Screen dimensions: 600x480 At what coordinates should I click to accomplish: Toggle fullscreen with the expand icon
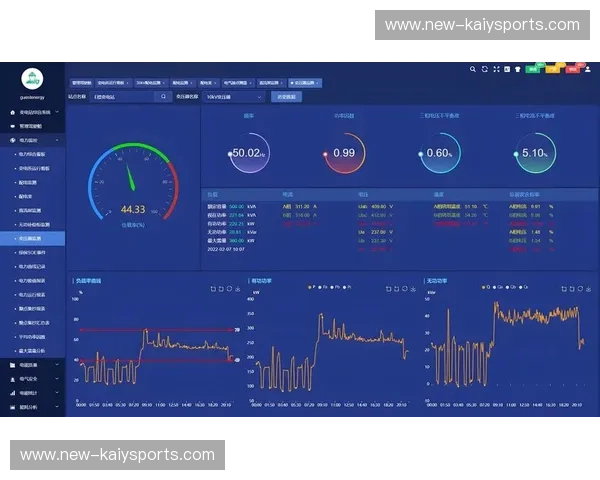[496, 69]
